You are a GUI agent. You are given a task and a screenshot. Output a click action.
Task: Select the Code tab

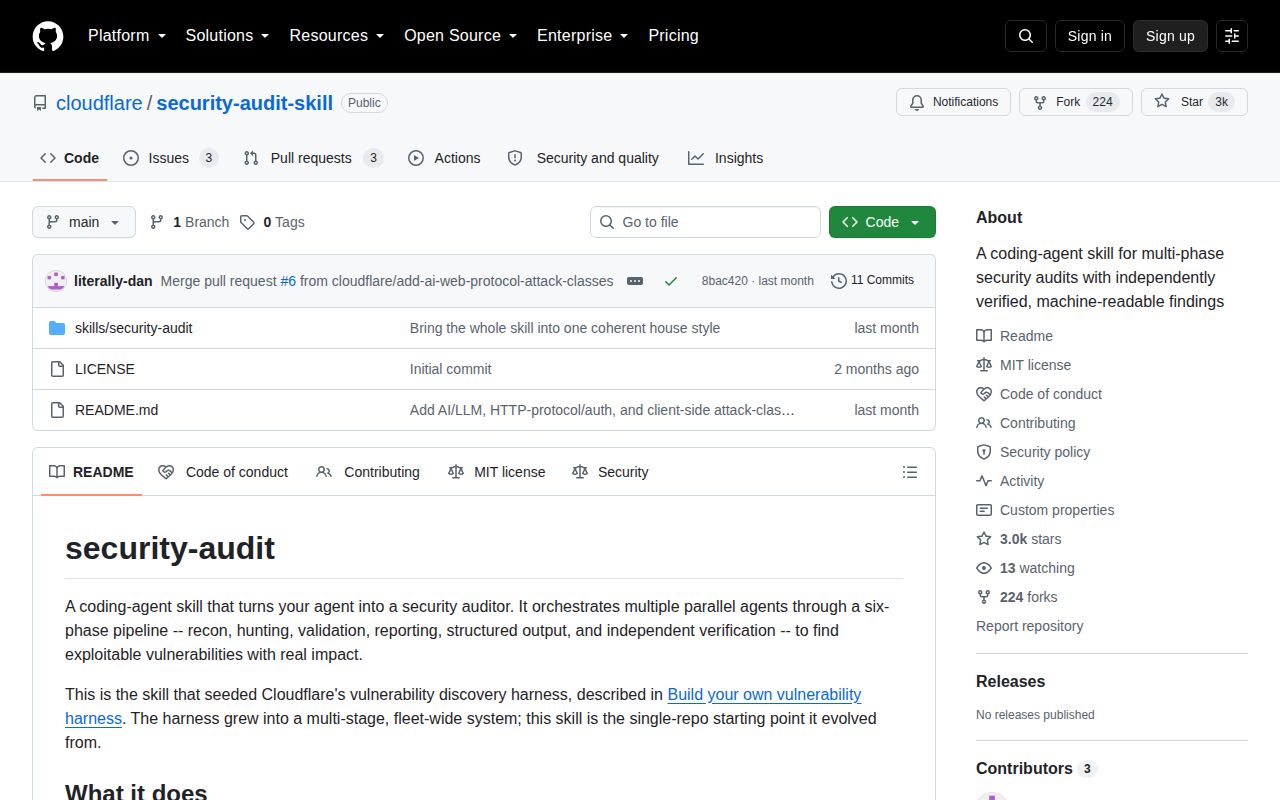pos(69,158)
